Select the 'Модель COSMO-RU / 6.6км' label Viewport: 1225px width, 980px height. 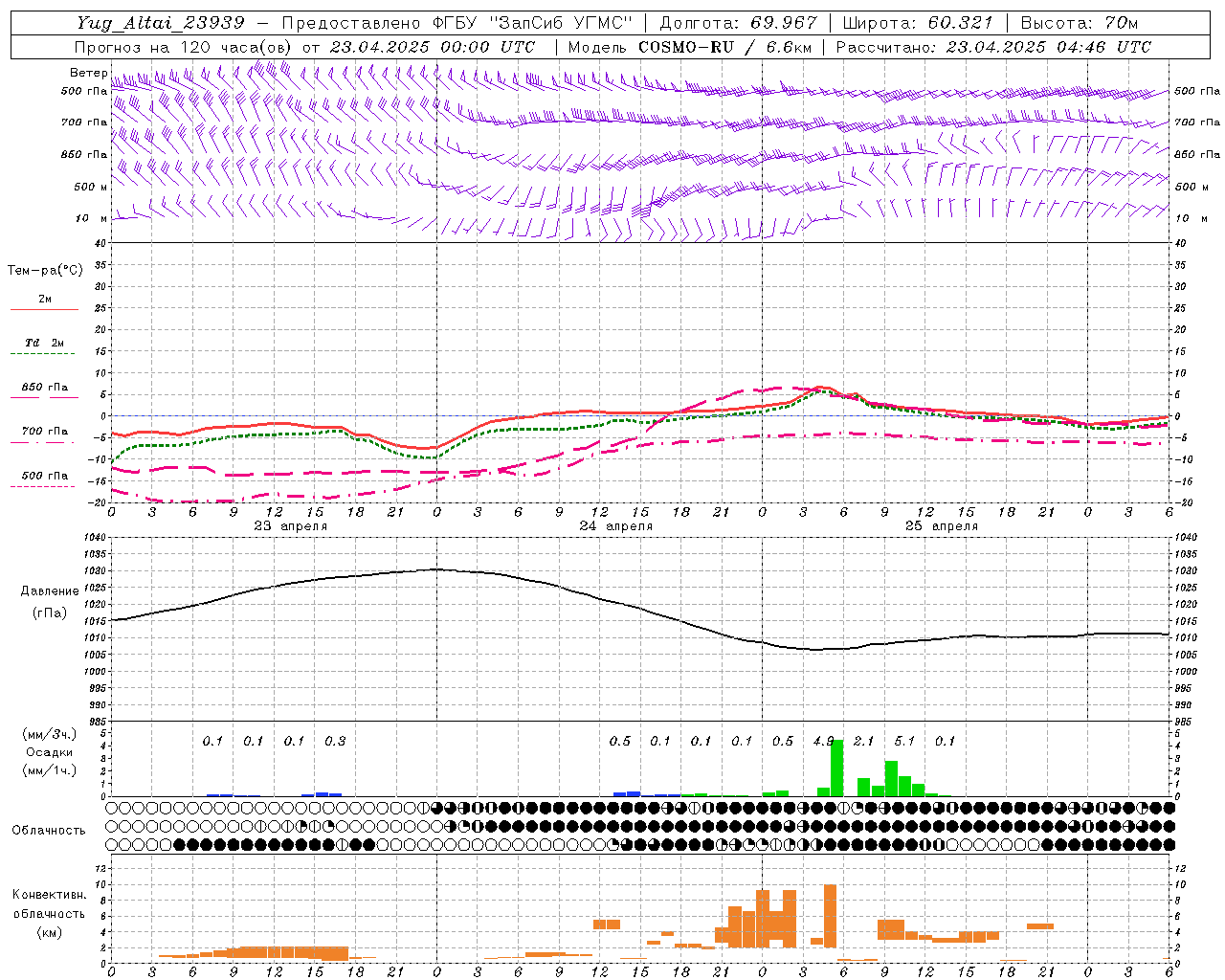(690, 47)
